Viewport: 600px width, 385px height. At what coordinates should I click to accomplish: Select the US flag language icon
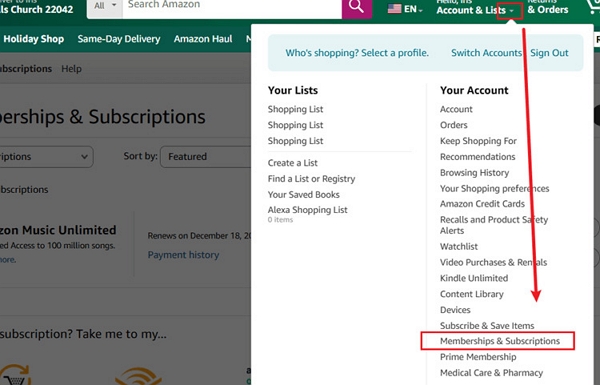[x=394, y=9]
